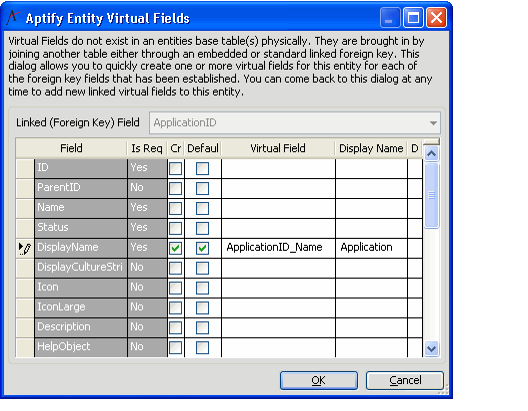This screenshot has width=528, height=411.
Task: Select the Icon field cell
Action: 80,288
